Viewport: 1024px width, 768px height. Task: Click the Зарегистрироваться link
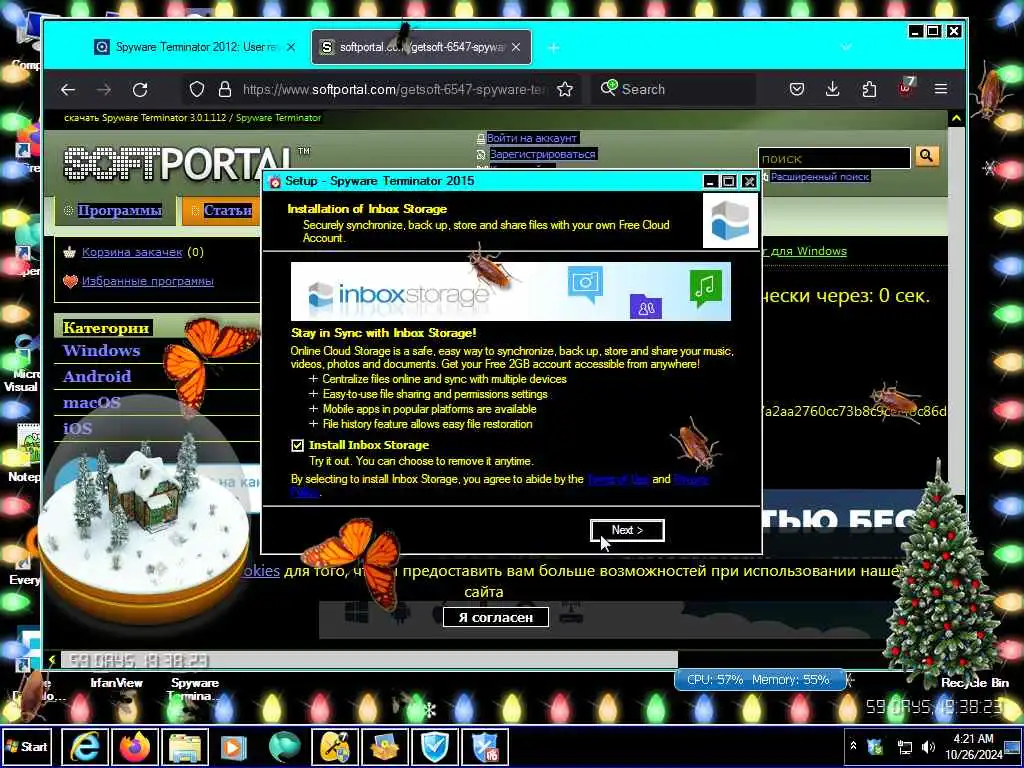point(543,154)
